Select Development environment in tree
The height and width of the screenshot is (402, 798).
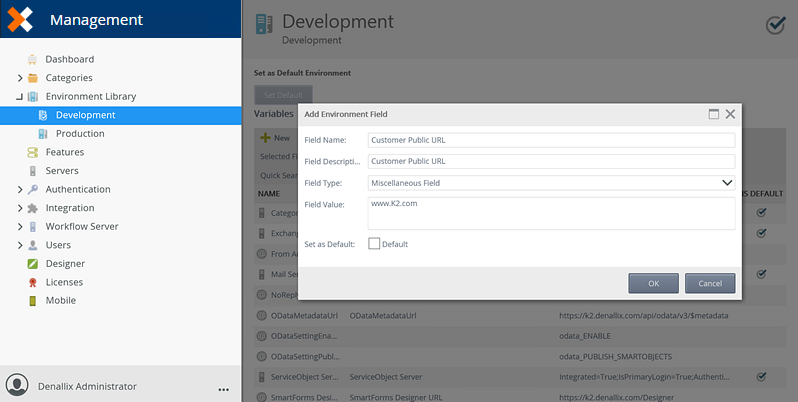[x=85, y=115]
